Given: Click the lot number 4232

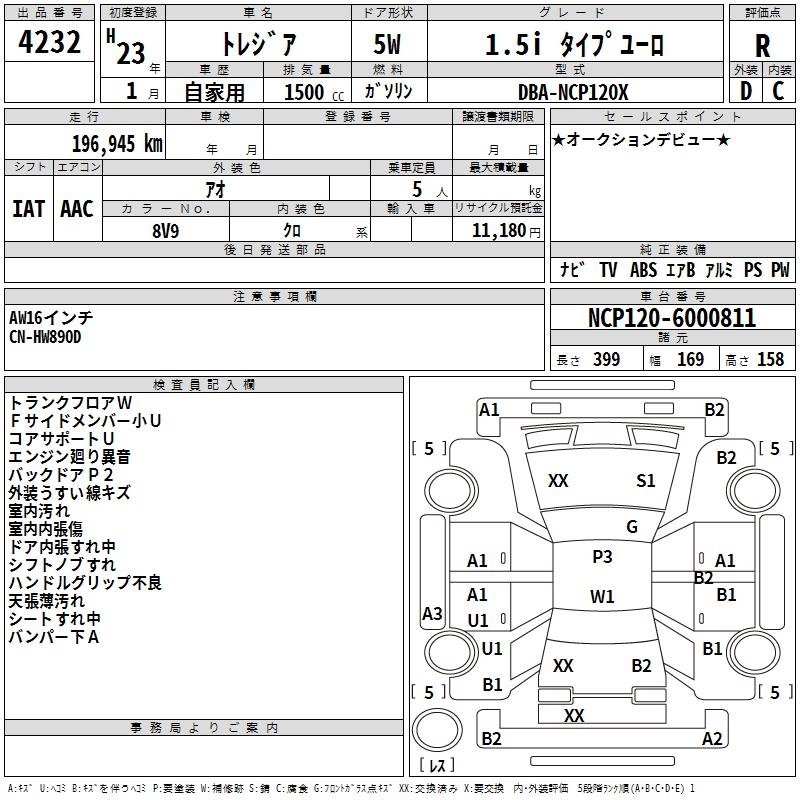Looking at the screenshot, I should pyautogui.click(x=49, y=42).
